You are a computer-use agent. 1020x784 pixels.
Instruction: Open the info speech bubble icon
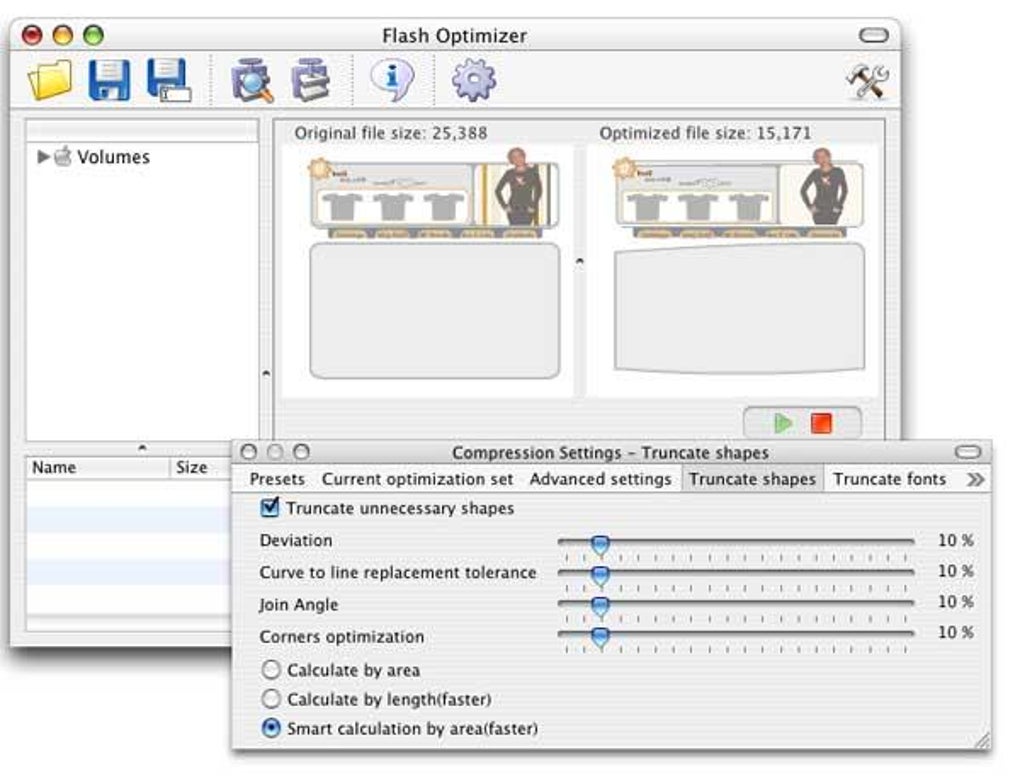click(392, 80)
